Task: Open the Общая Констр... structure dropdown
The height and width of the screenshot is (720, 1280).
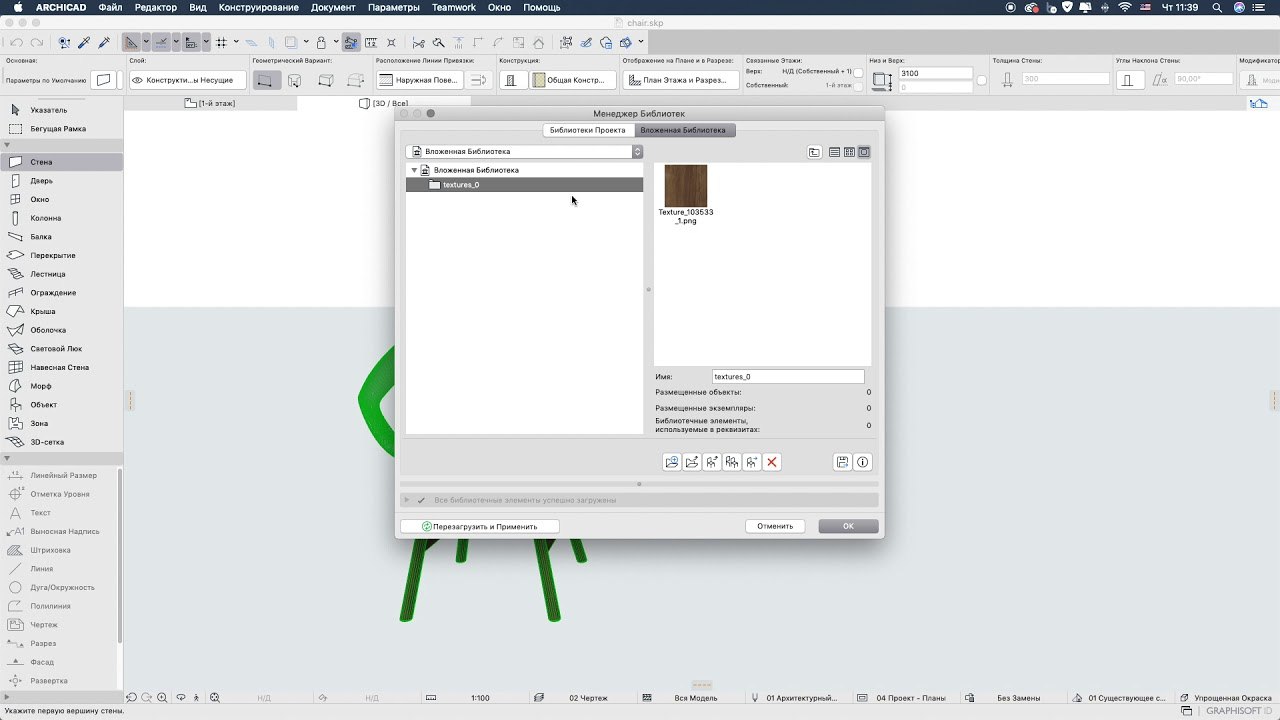Action: 572,80
